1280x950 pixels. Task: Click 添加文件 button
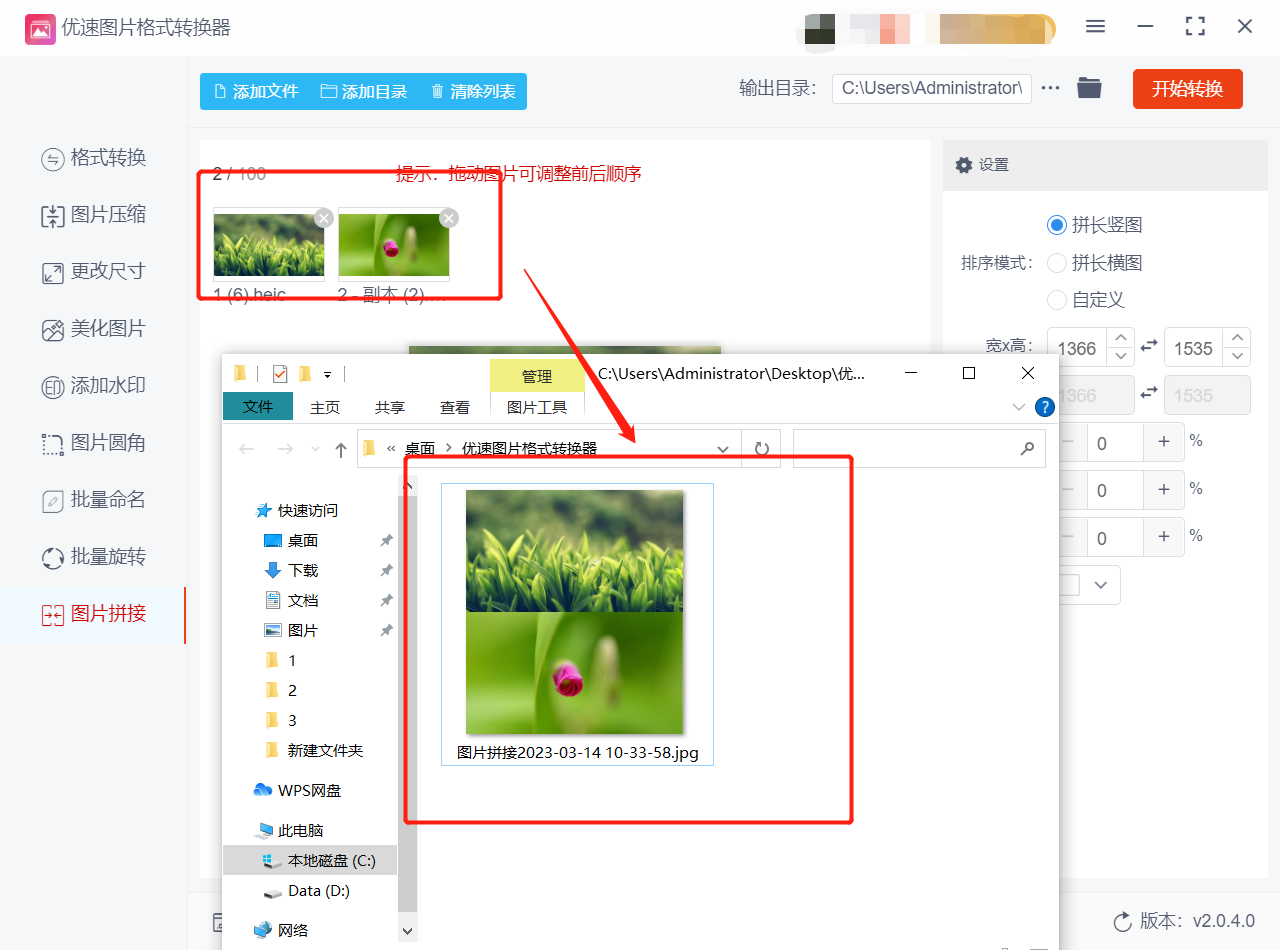click(x=255, y=91)
